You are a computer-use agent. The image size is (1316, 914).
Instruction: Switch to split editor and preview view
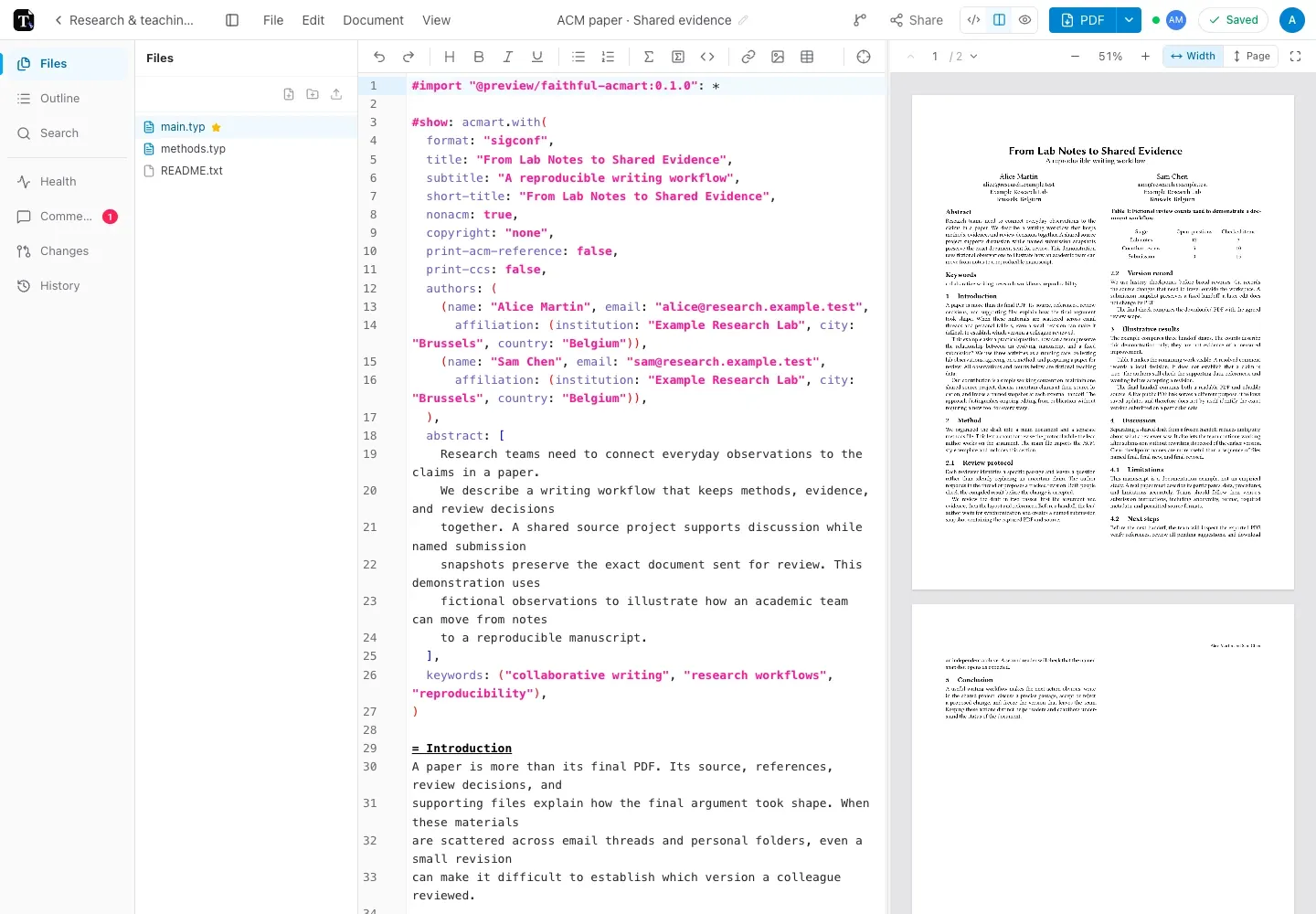click(1000, 20)
